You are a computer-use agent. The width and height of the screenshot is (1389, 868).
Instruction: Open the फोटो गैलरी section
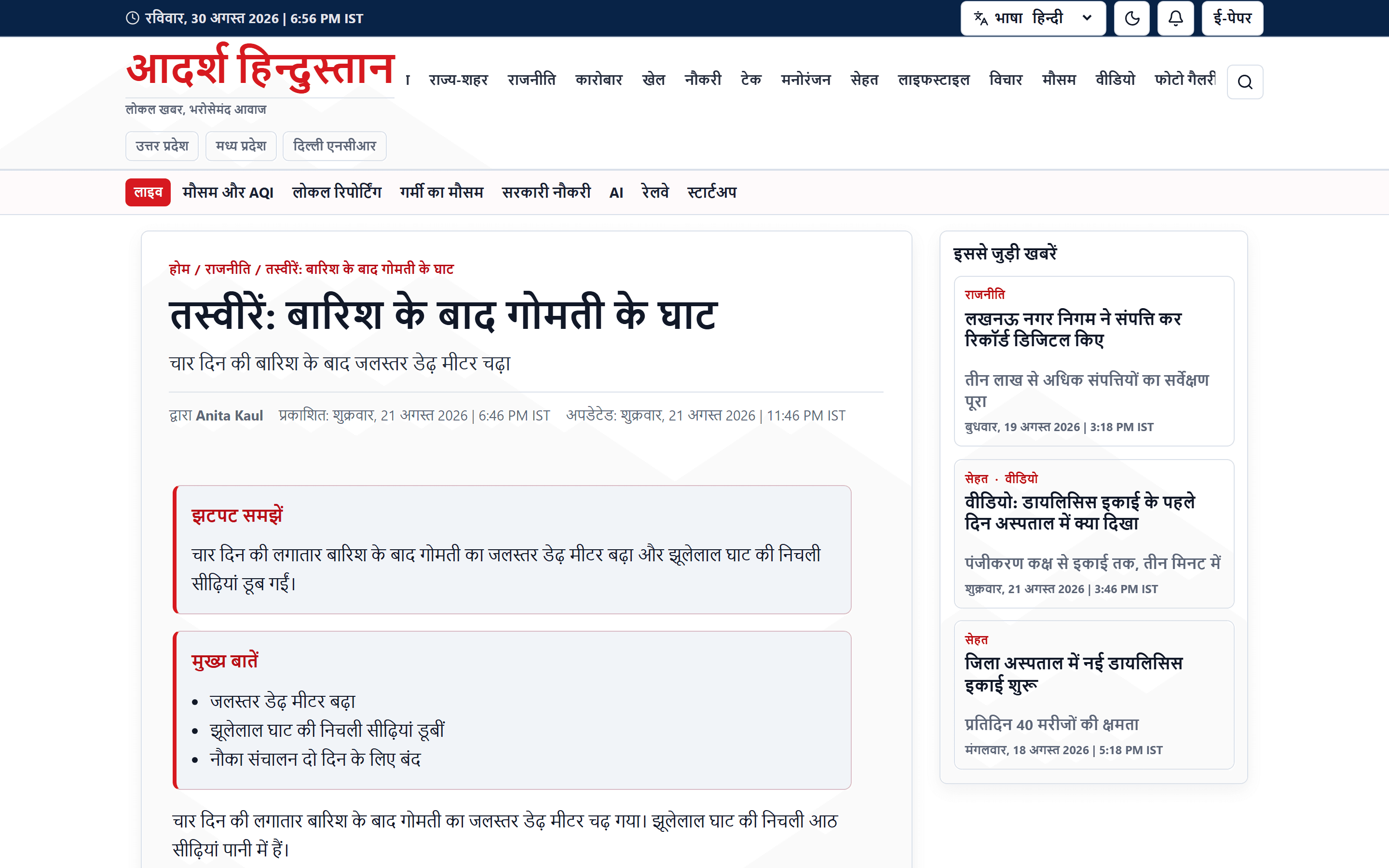coord(1185,80)
